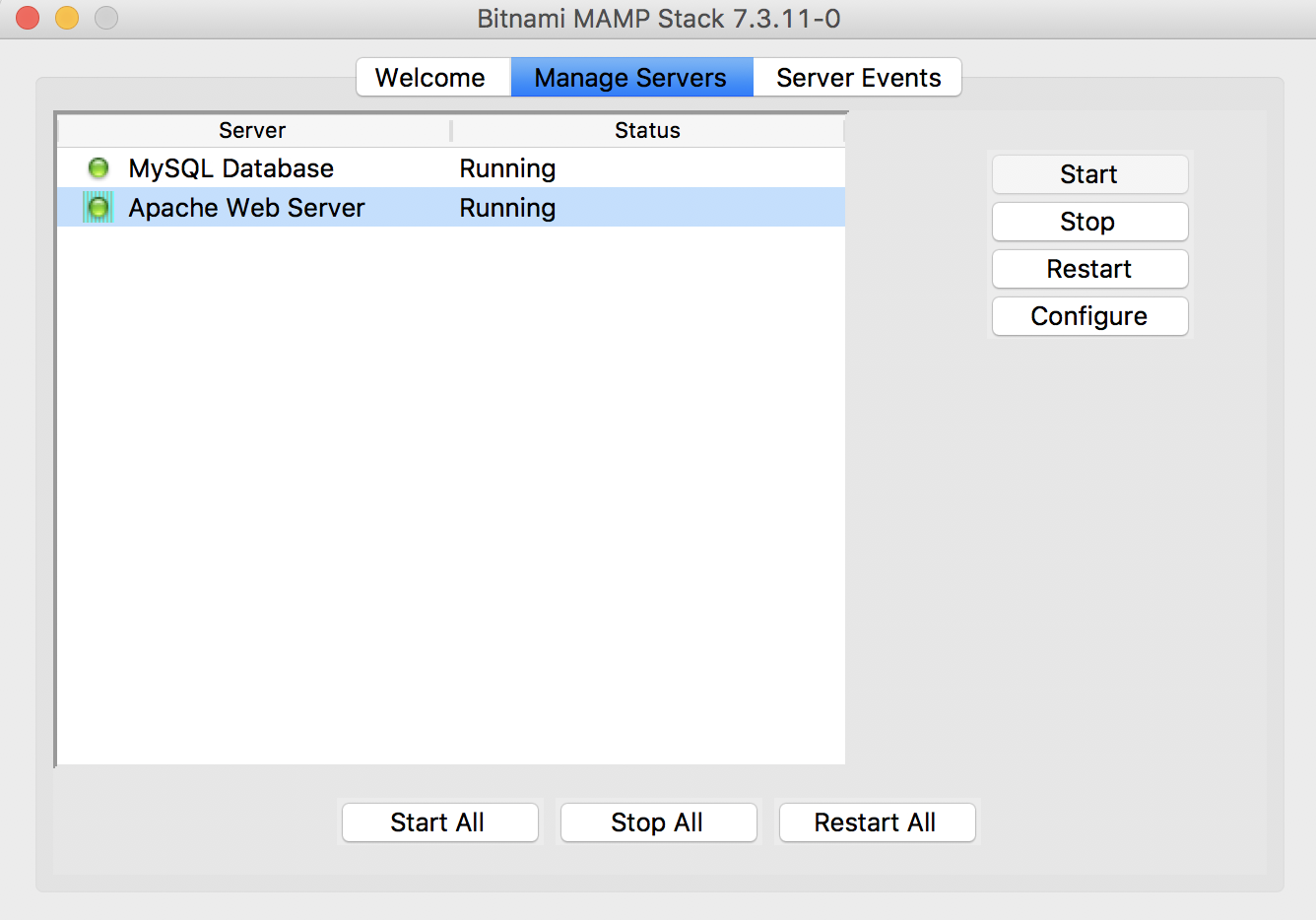Close the Bitnami MAMP Stack window
Image resolution: width=1316 pixels, height=920 pixels.
pos(28,18)
